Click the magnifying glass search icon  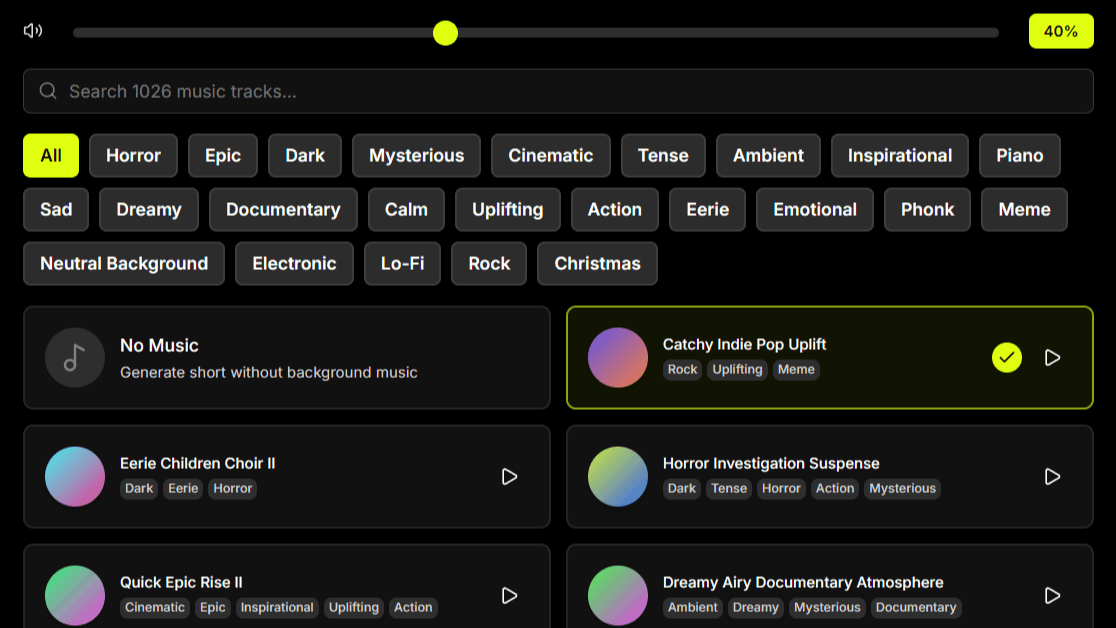pos(48,91)
